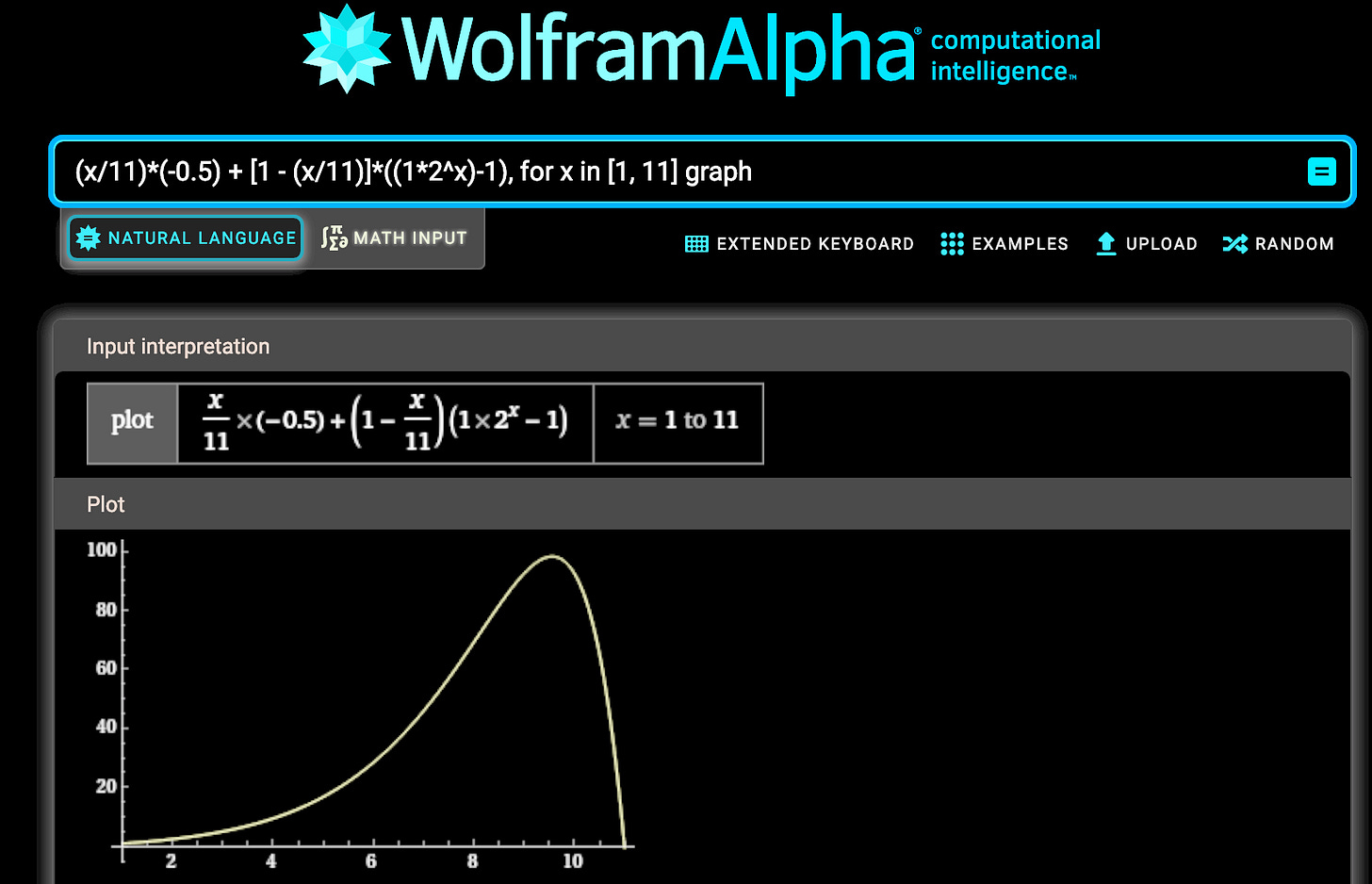The height and width of the screenshot is (884, 1372).
Task: Click the x-axis label 2
Action: pyautogui.click(x=171, y=861)
